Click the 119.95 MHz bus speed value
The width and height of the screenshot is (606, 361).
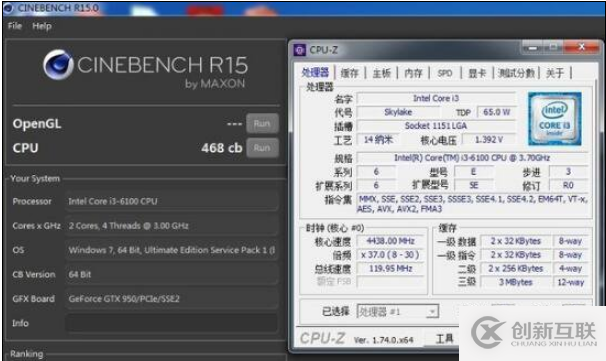(x=390, y=268)
